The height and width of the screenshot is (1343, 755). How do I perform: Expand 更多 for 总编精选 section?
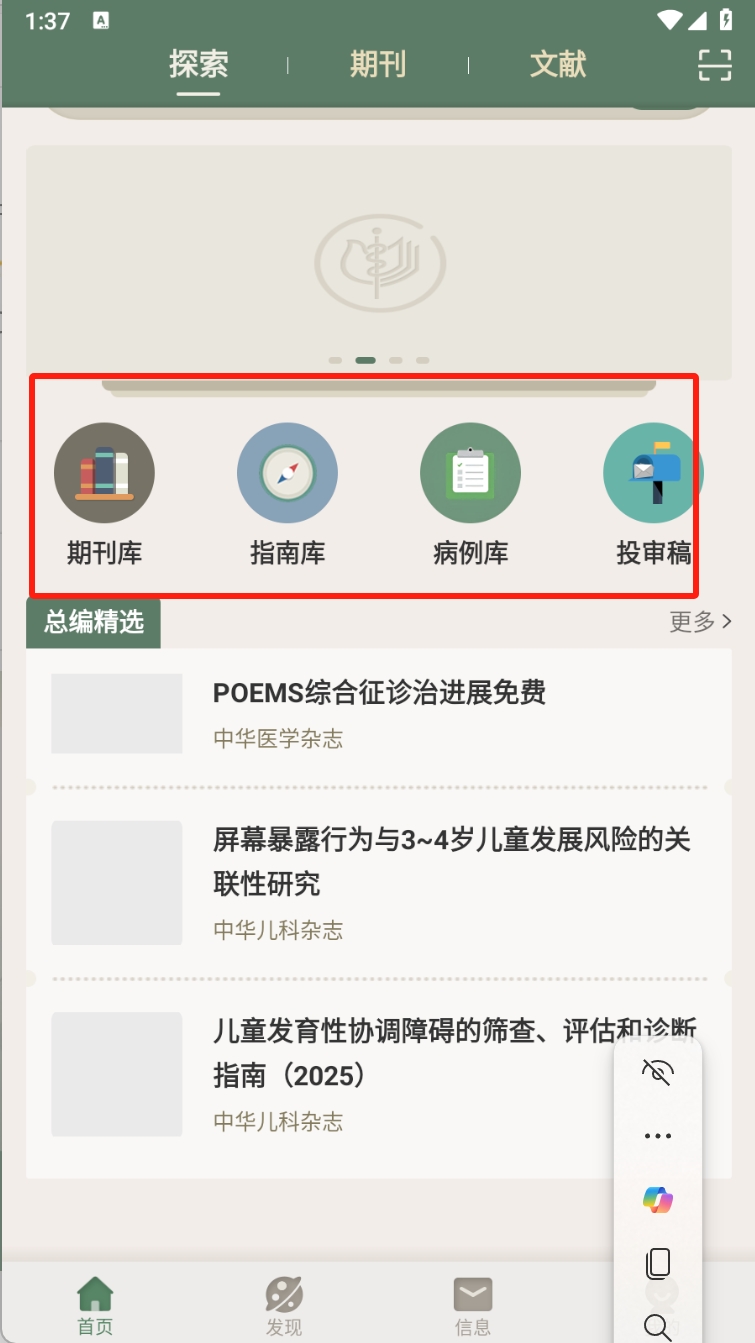point(701,622)
